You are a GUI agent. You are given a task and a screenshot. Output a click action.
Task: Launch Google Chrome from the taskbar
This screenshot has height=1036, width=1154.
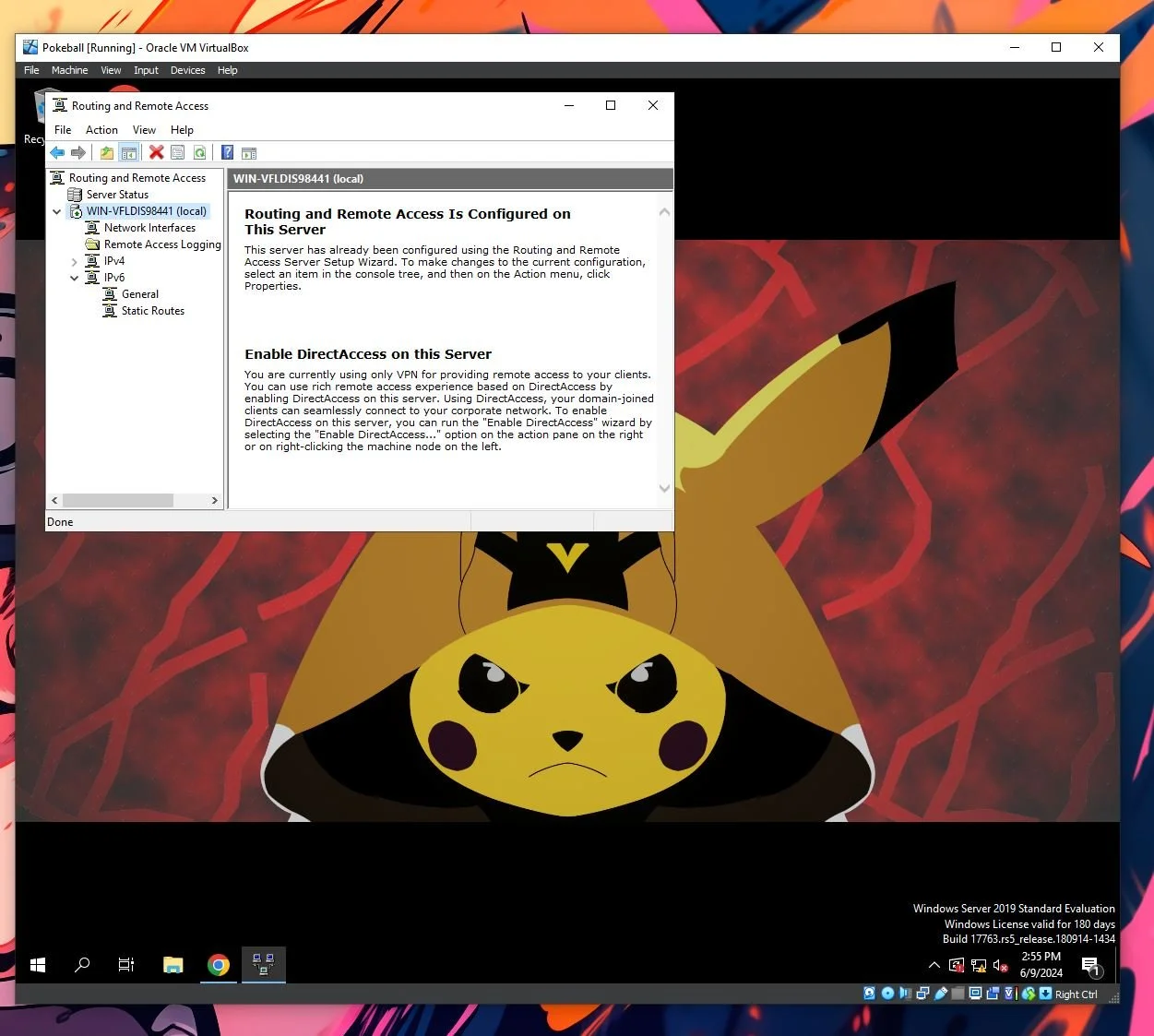click(x=219, y=965)
